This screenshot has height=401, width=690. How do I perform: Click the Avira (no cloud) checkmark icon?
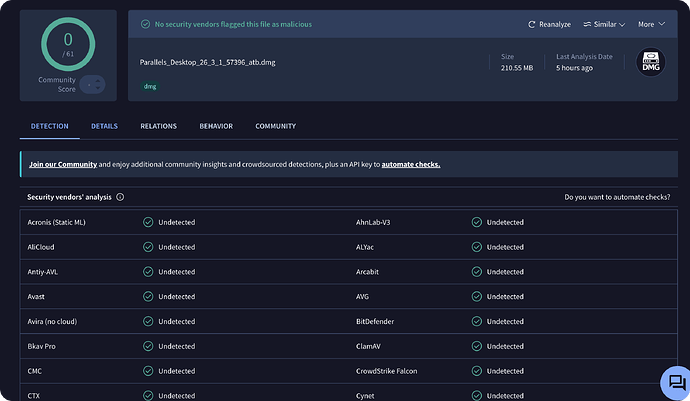click(x=148, y=321)
